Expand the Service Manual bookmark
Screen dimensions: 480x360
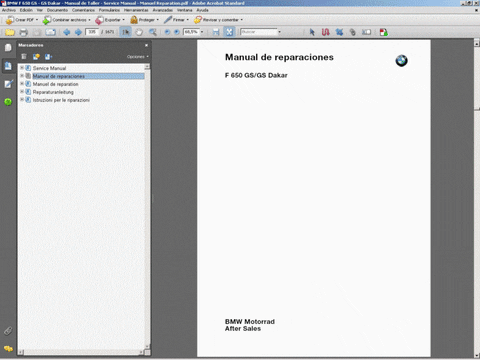[22, 68]
